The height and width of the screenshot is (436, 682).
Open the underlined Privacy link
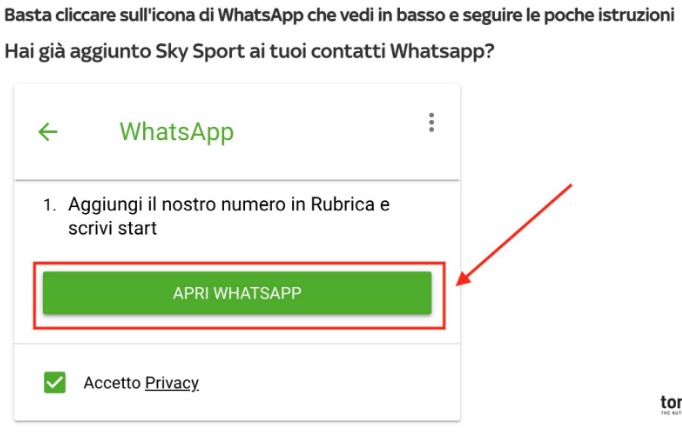172,383
